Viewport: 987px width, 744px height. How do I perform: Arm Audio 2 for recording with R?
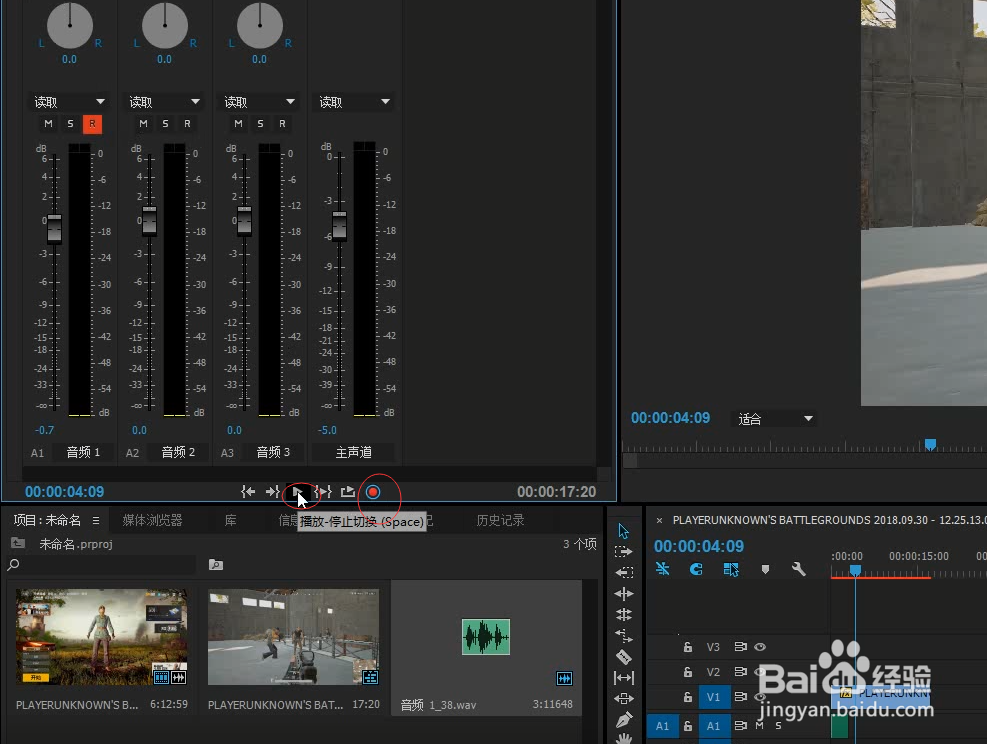tap(188, 124)
